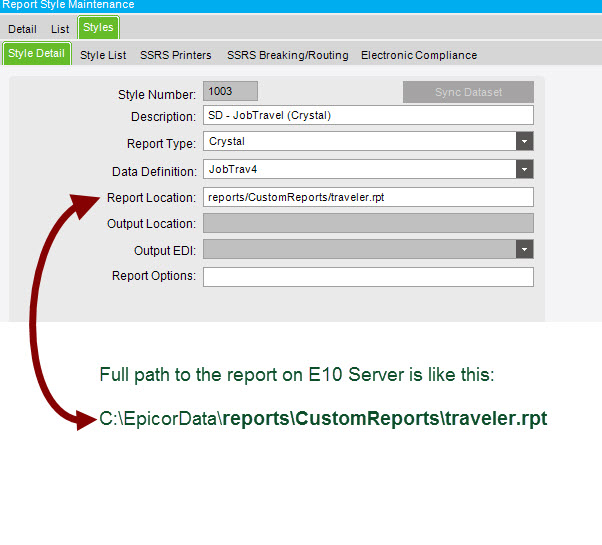Click the Style Number field showing 1003
Viewport: 602px width, 545px height.
tap(230, 91)
